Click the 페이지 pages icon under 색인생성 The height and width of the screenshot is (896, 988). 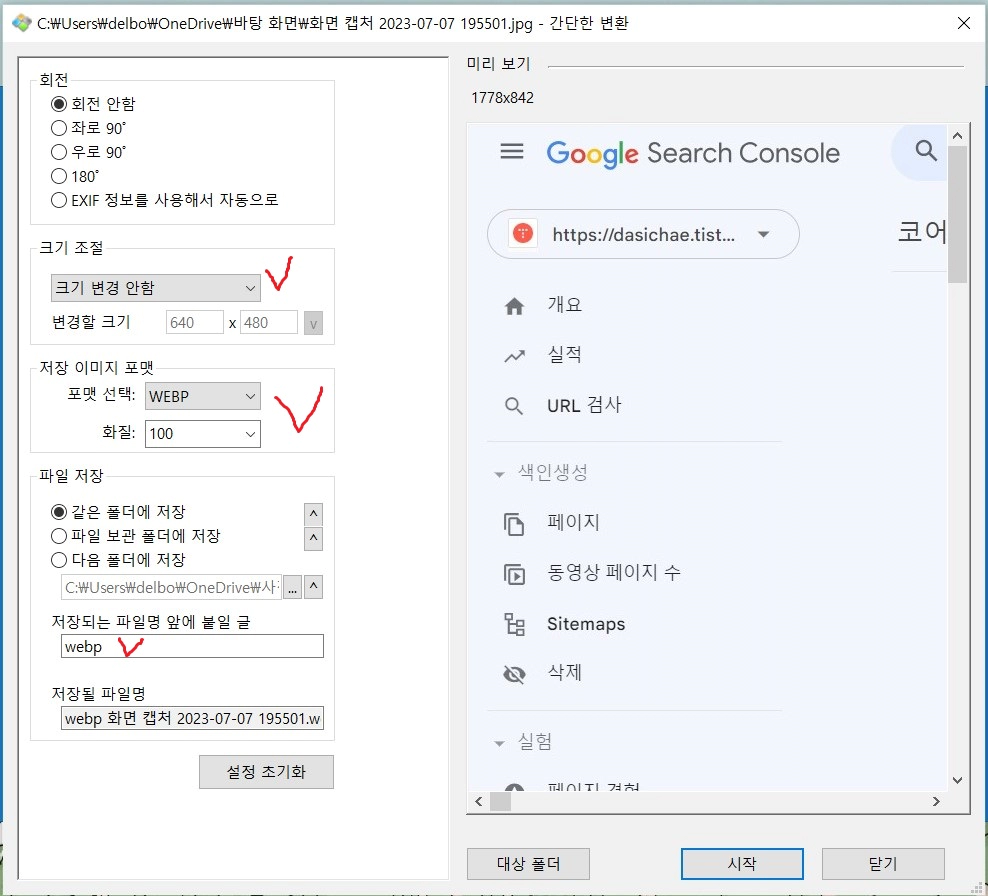click(x=514, y=523)
